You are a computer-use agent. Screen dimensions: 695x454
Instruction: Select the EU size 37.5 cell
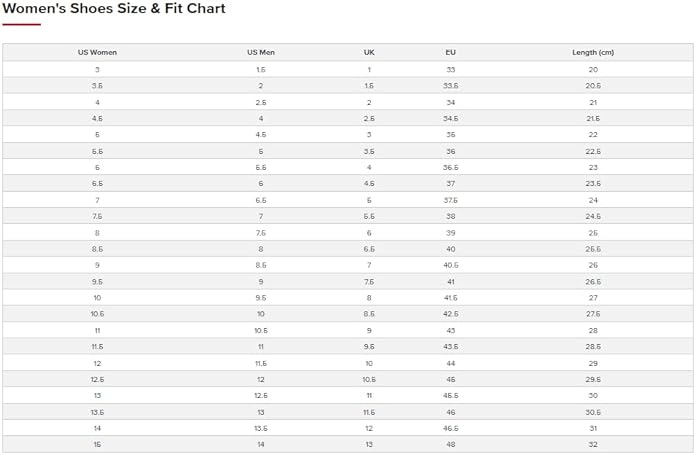tap(450, 200)
